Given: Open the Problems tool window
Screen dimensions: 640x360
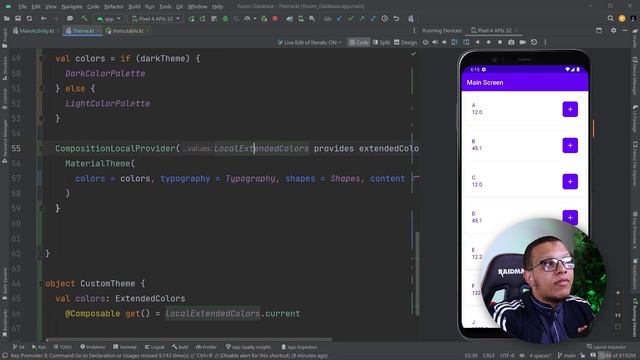Looking at the screenshot, I should (93, 347).
